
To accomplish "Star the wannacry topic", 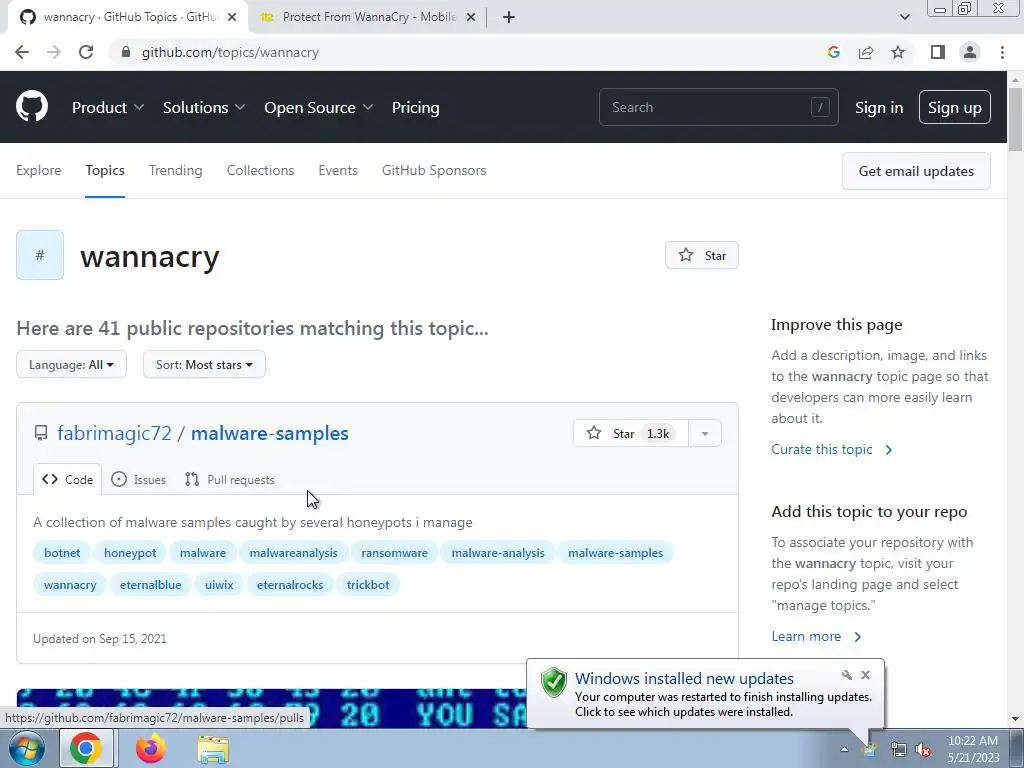I will [702, 255].
